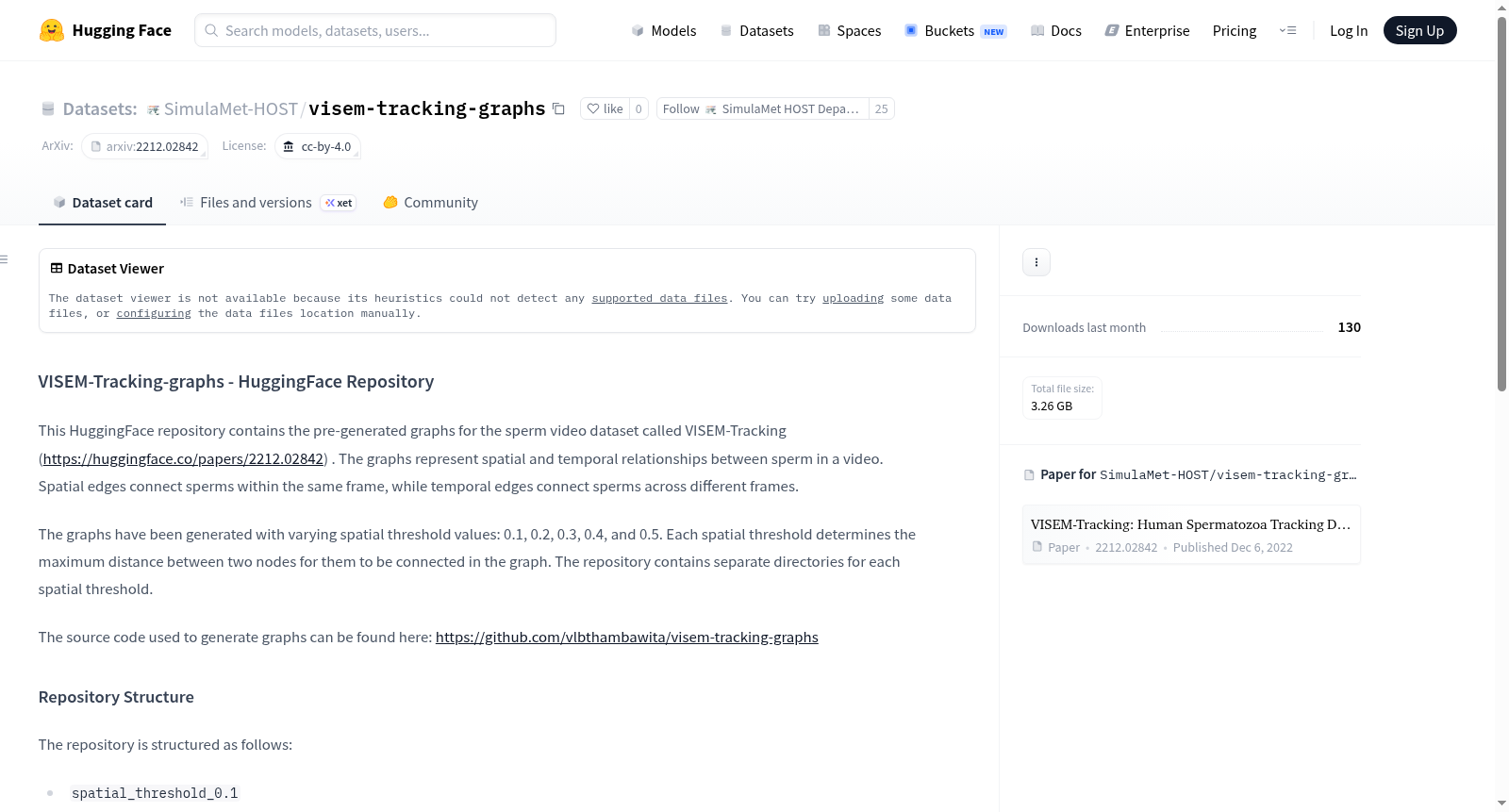Open the uploading link in viewer notice
The height and width of the screenshot is (812, 1509).
(853, 298)
